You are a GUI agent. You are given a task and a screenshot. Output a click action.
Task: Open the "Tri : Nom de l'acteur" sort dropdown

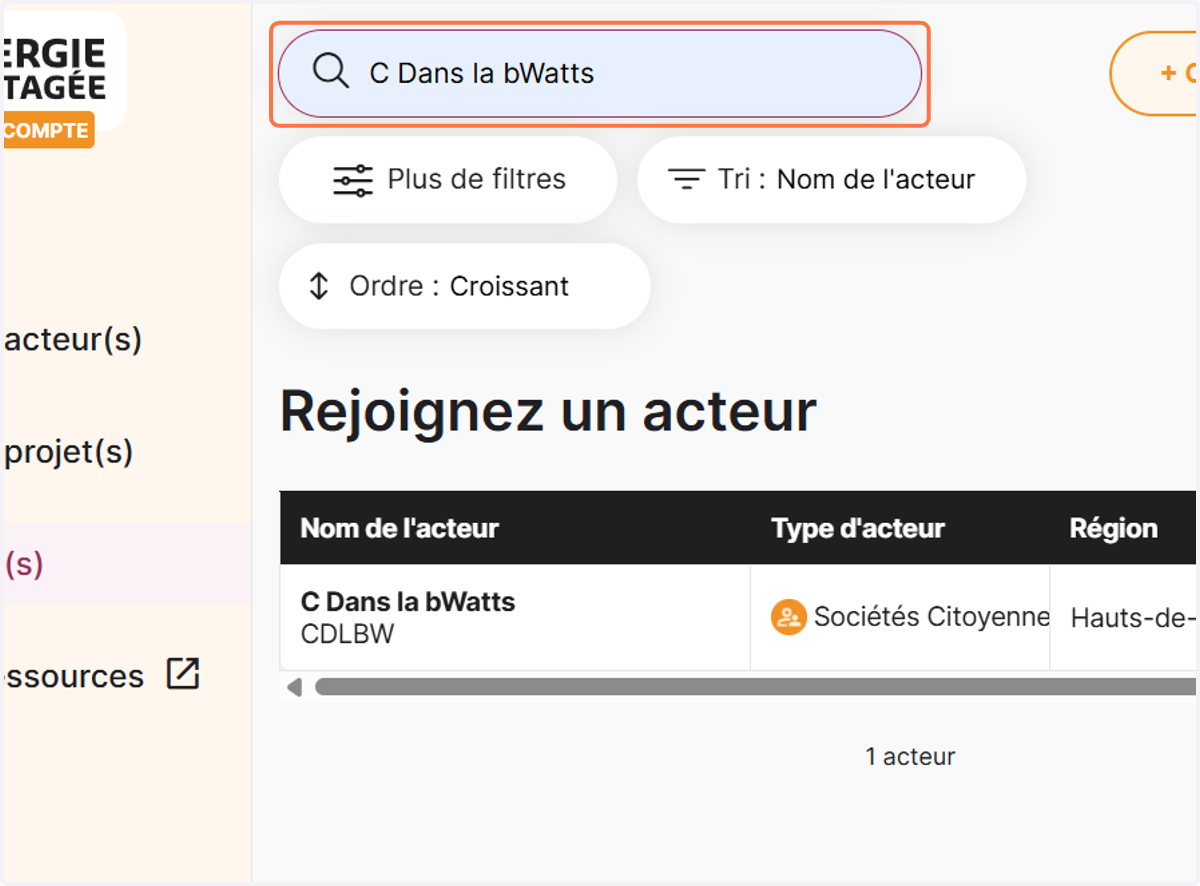(831, 180)
